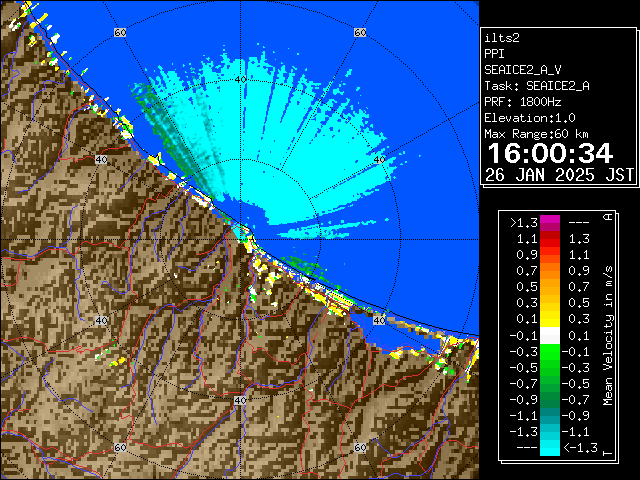Screen dimensions: 640x480
Task: Select the SEAICE2_A_V product name
Action: [x=523, y=70]
